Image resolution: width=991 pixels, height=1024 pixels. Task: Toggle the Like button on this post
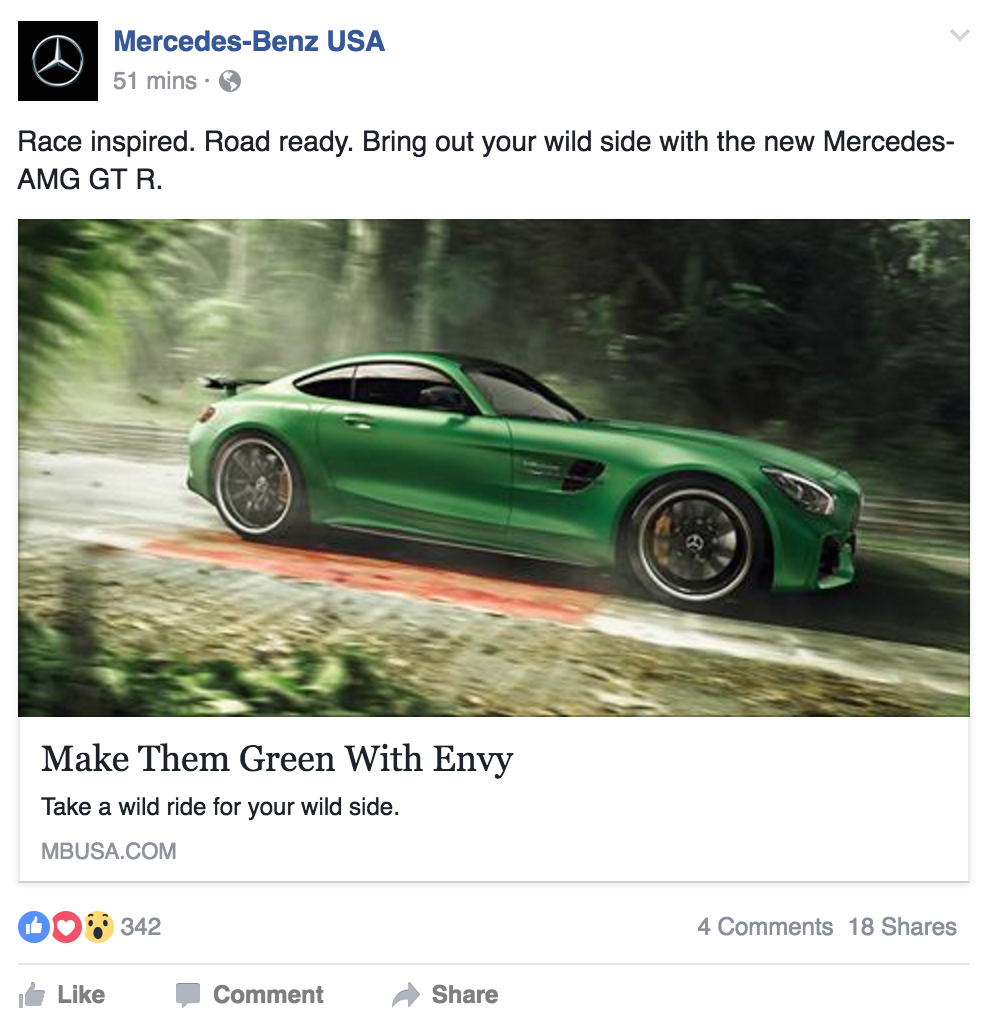[62, 995]
